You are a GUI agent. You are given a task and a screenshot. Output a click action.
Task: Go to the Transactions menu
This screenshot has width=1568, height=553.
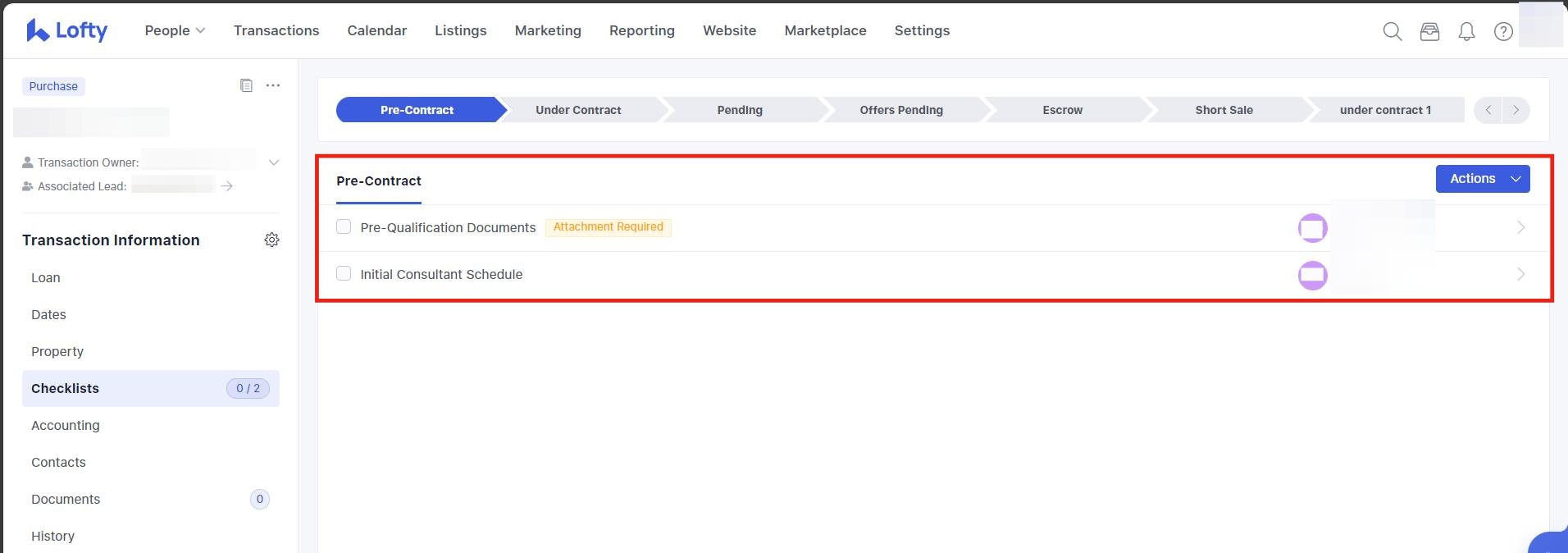point(276,30)
